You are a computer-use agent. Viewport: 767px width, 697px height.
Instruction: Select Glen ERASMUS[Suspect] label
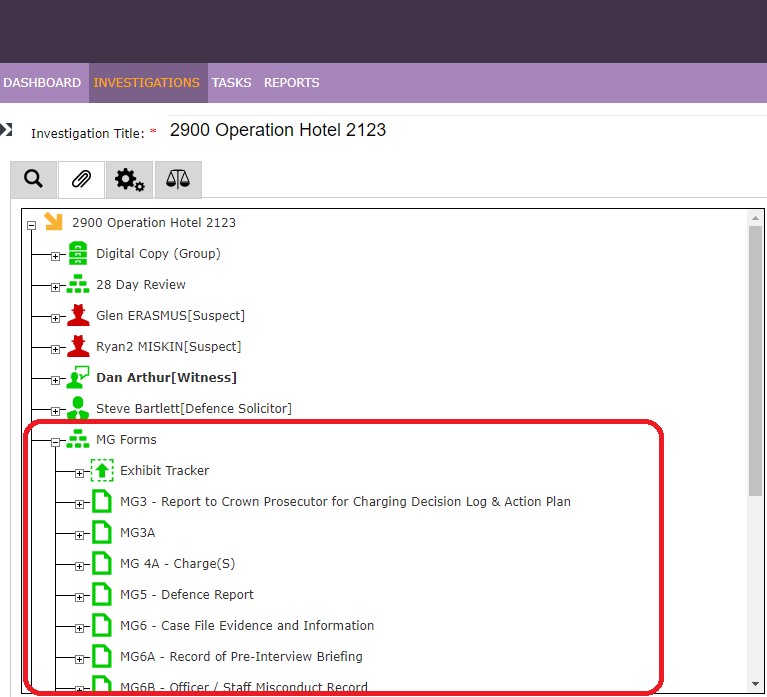pyautogui.click(x=170, y=315)
